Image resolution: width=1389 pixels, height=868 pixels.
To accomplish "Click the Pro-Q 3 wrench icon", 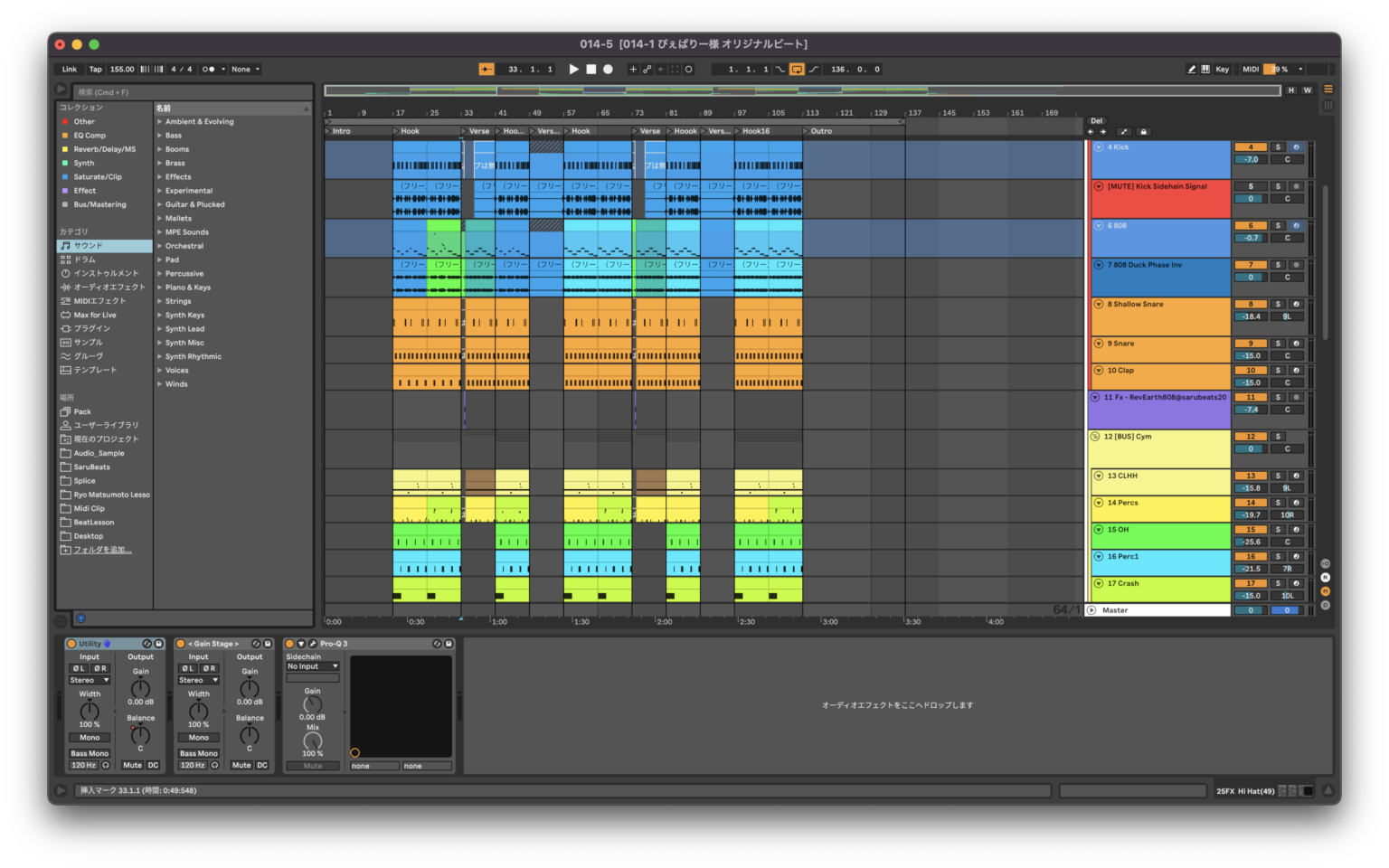I will [x=313, y=644].
